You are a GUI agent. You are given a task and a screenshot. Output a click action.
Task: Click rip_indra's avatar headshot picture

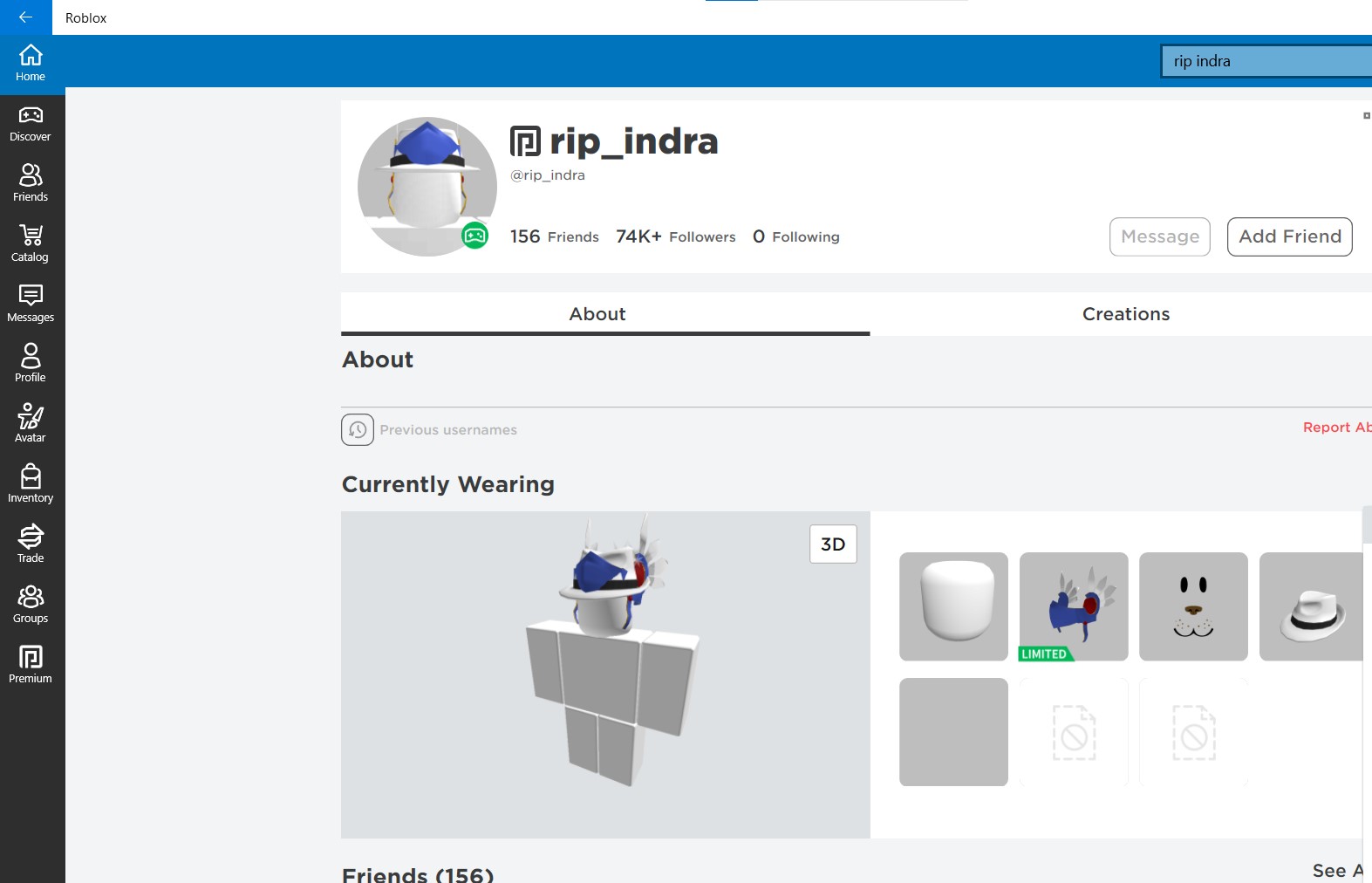click(427, 187)
